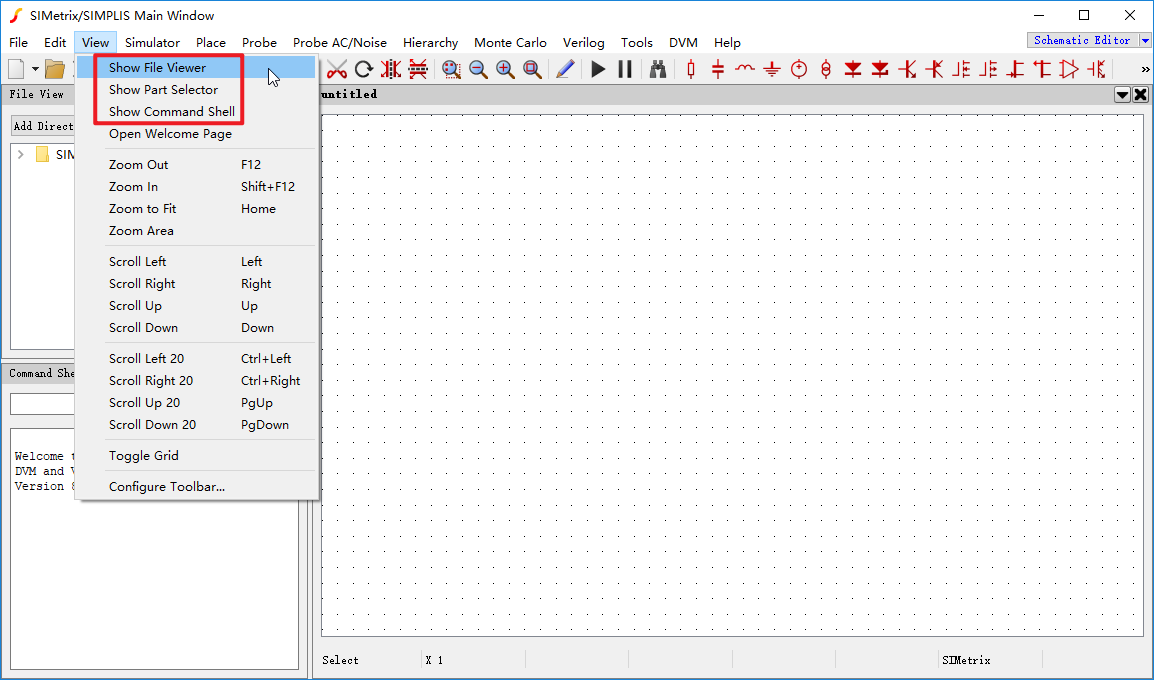Image resolution: width=1154 pixels, height=680 pixels.
Task: Open the Probe menu
Action: [x=259, y=43]
